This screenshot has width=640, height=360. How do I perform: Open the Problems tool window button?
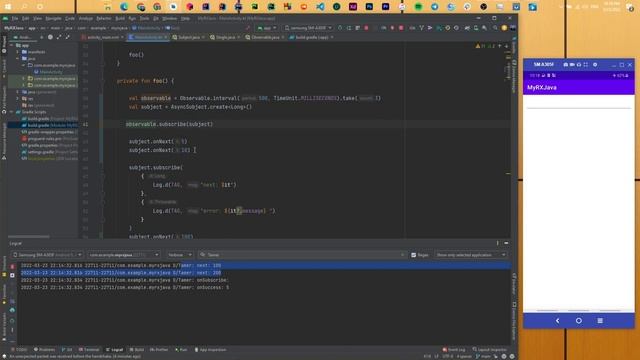[x=44, y=350]
